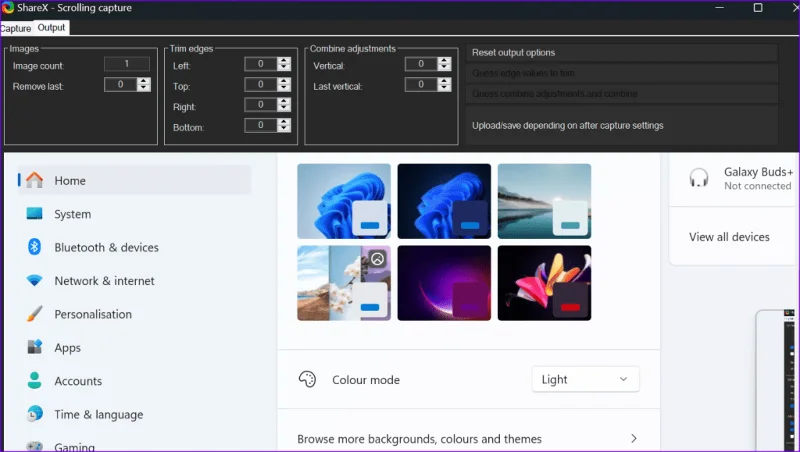Click the Galaxy Buds+ headphones icon

[698, 178]
